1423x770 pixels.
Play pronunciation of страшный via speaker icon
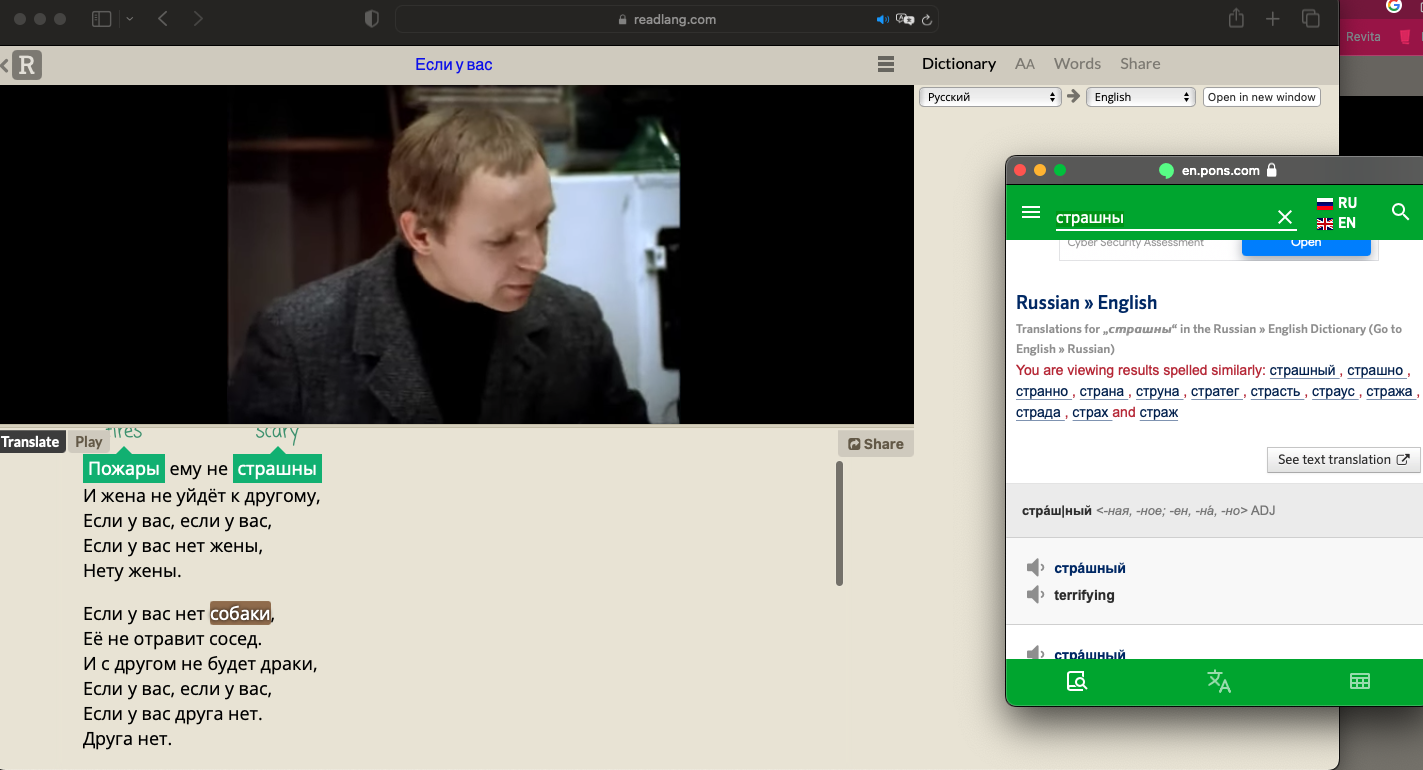(1035, 567)
